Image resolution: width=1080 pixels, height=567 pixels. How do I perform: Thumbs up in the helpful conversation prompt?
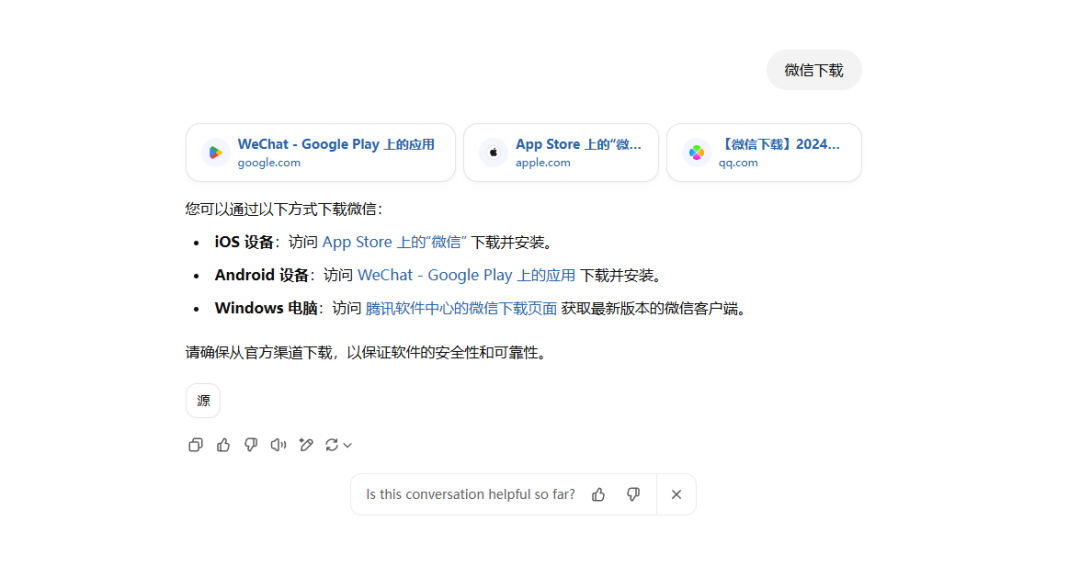[598, 494]
